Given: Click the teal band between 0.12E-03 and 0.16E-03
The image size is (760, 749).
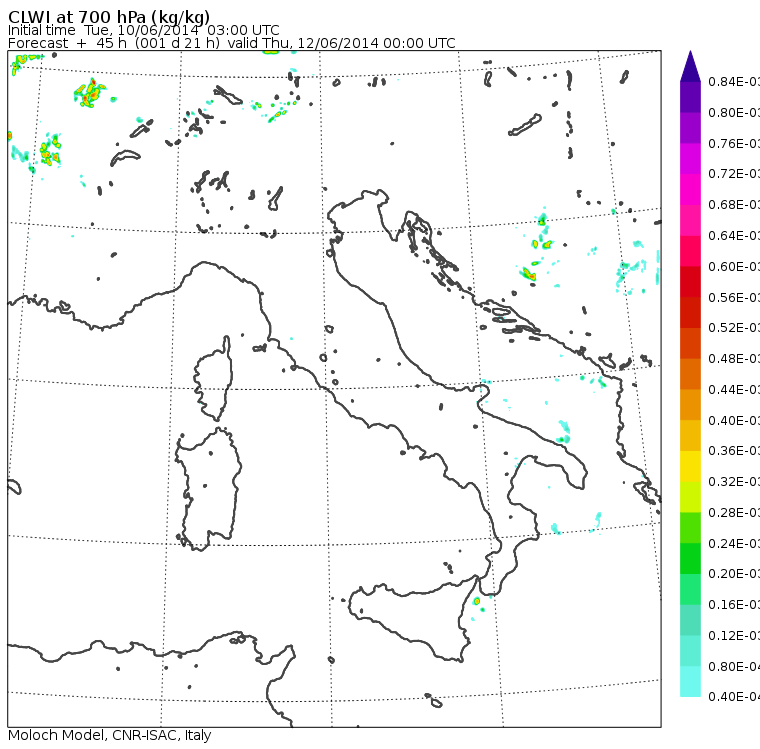Looking at the screenshot, I should point(690,620).
